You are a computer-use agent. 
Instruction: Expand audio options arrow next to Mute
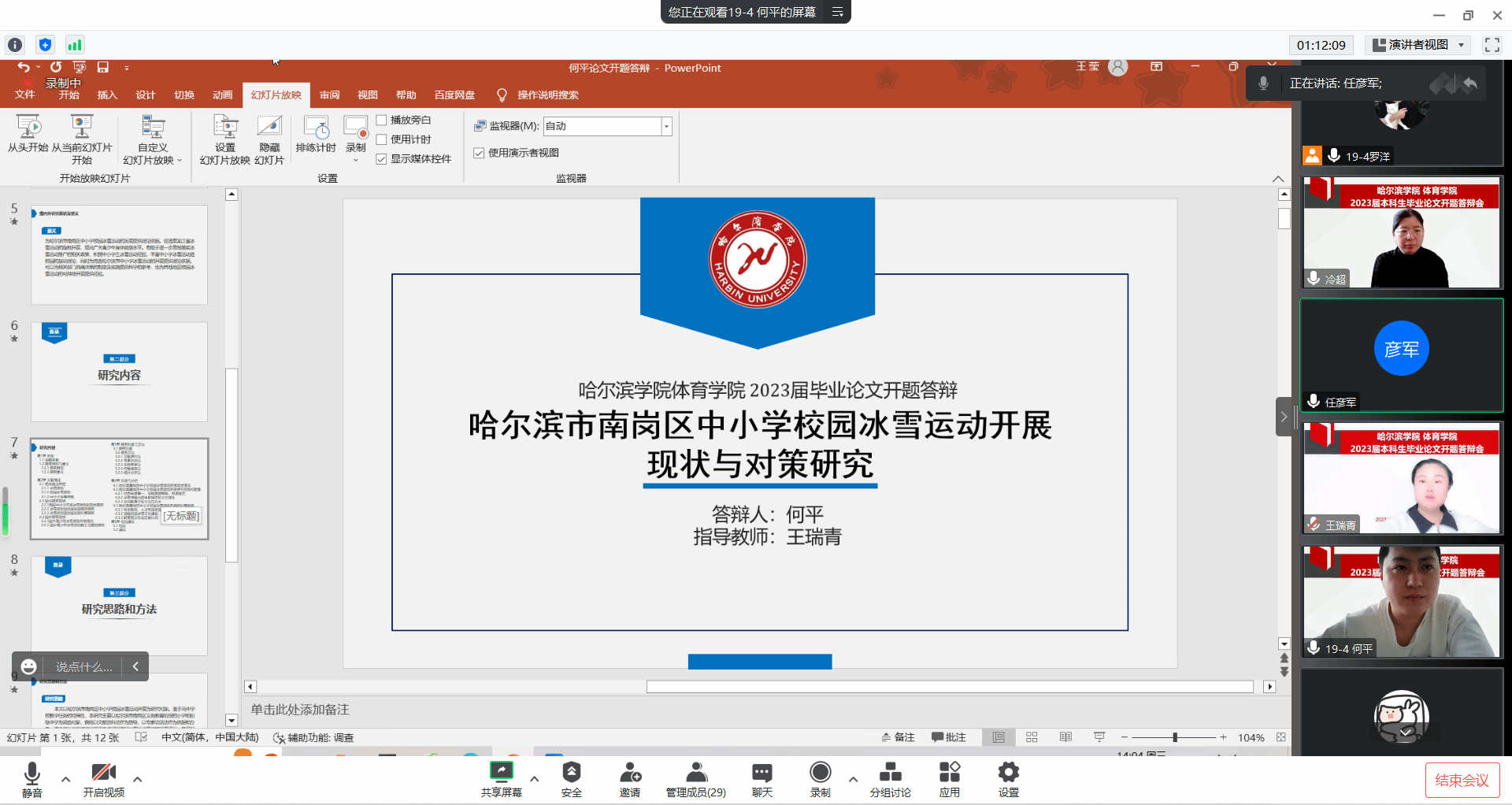pos(65,779)
